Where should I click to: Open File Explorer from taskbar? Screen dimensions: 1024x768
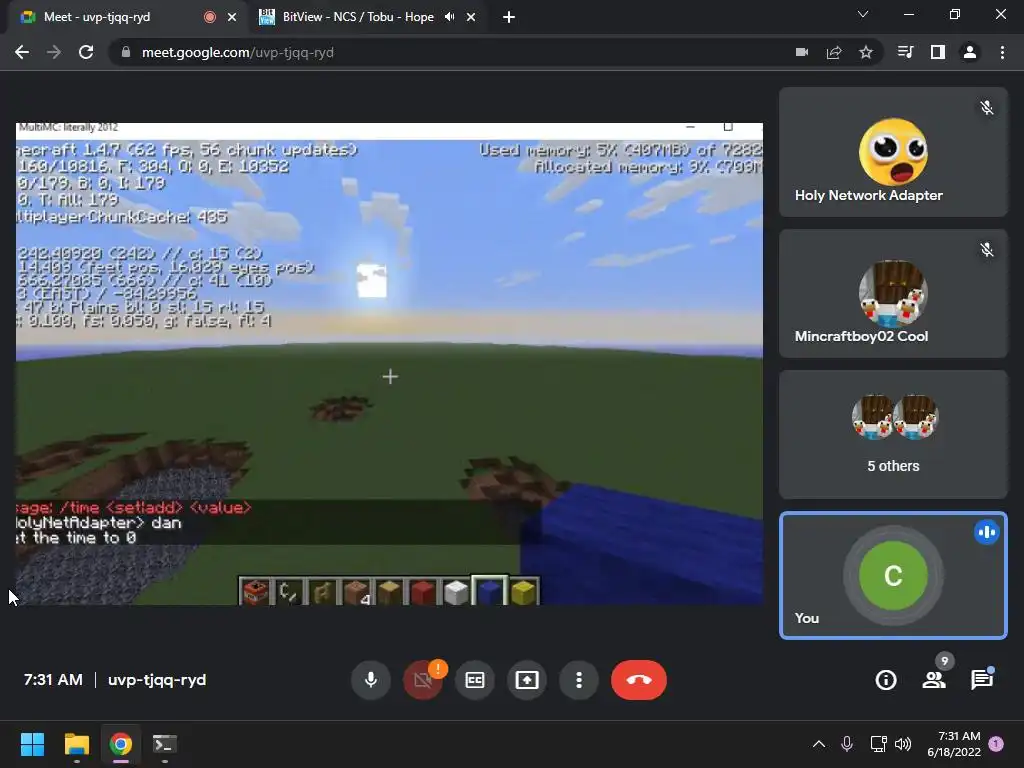[76, 744]
